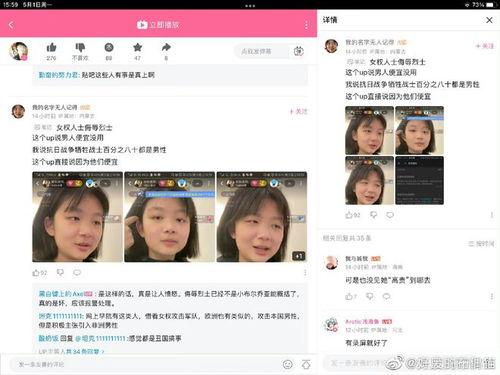Open three-dot menu in pink header
Viewport: 500px width, 375px height.
(x=306, y=25)
